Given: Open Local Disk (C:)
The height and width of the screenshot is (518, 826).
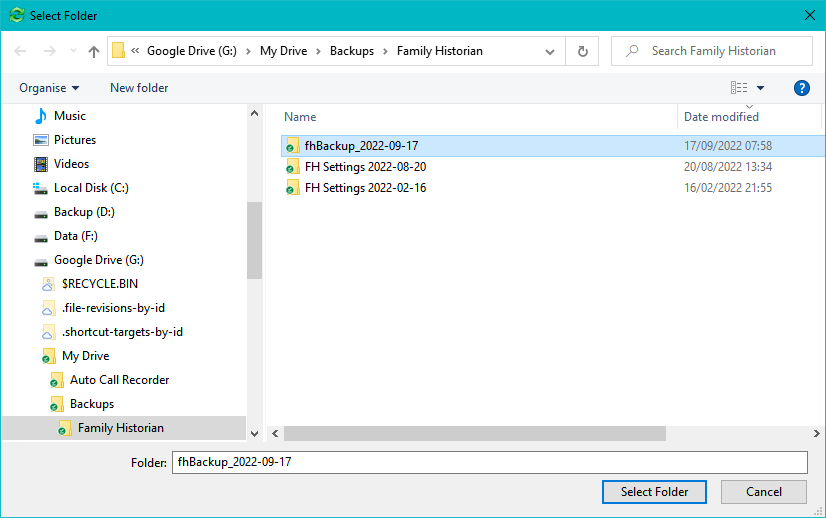Looking at the screenshot, I should pos(91,188).
